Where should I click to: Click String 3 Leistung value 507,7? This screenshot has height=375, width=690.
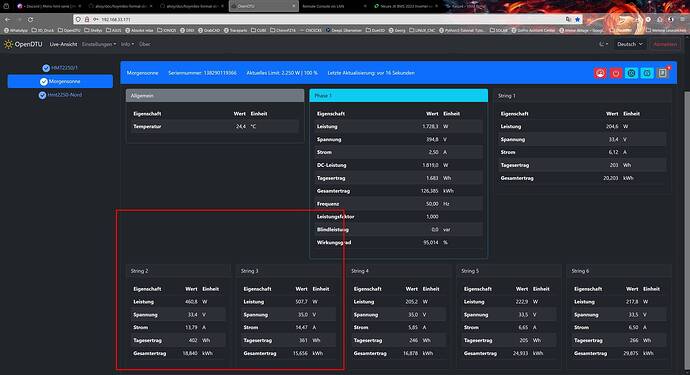pos(301,302)
